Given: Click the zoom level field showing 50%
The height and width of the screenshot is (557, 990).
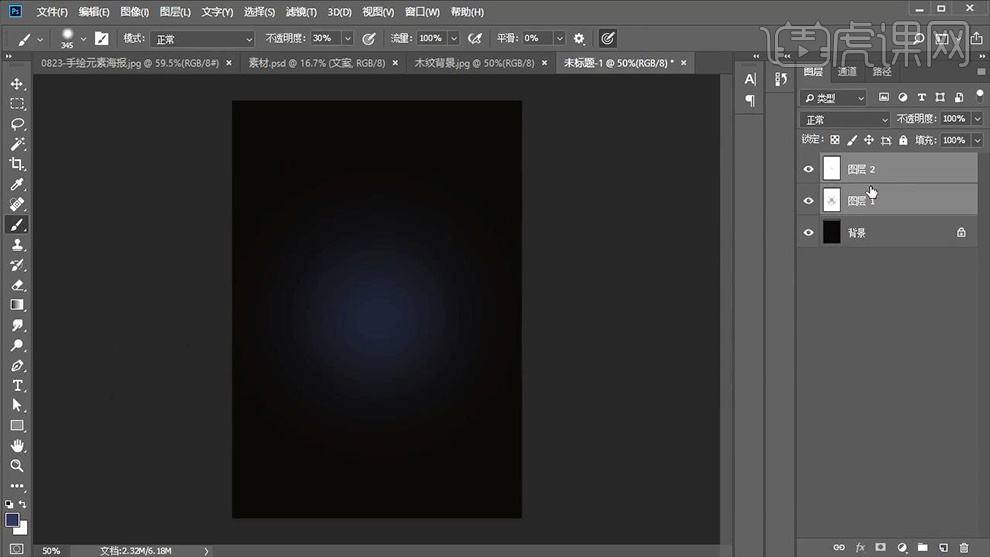Looking at the screenshot, I should pos(51,550).
